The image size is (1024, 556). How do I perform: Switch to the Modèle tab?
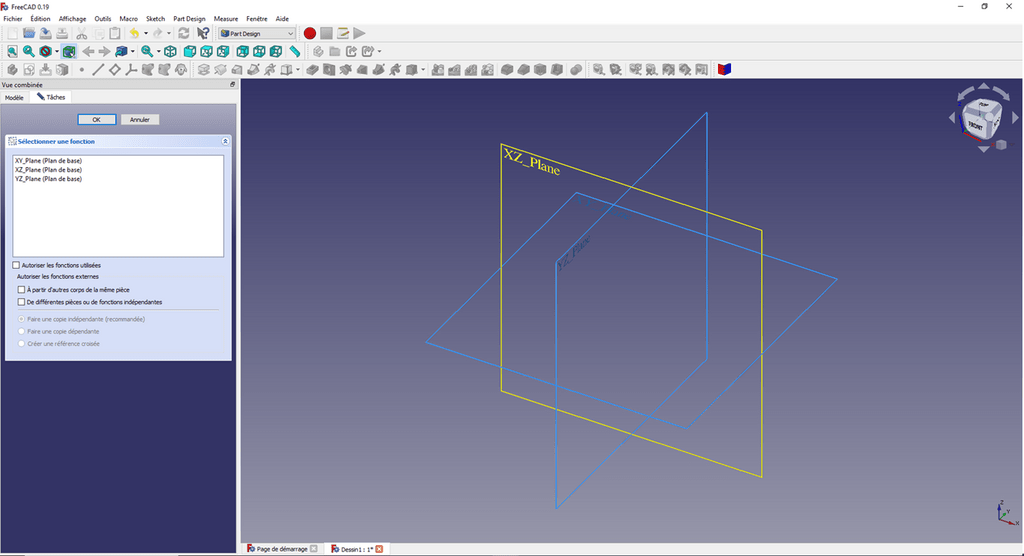coord(14,97)
